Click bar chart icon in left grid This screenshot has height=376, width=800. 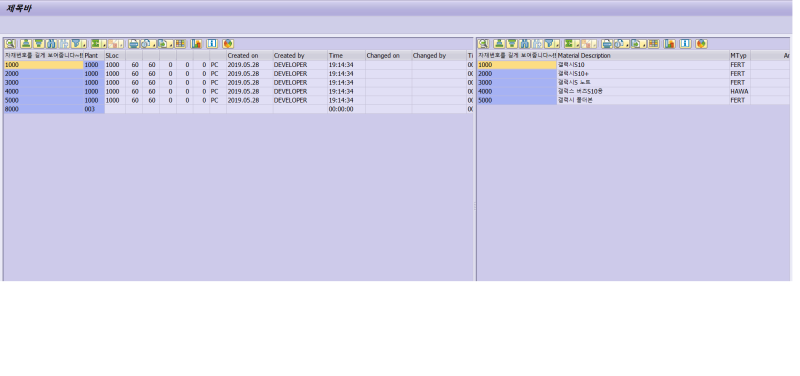(x=196, y=44)
